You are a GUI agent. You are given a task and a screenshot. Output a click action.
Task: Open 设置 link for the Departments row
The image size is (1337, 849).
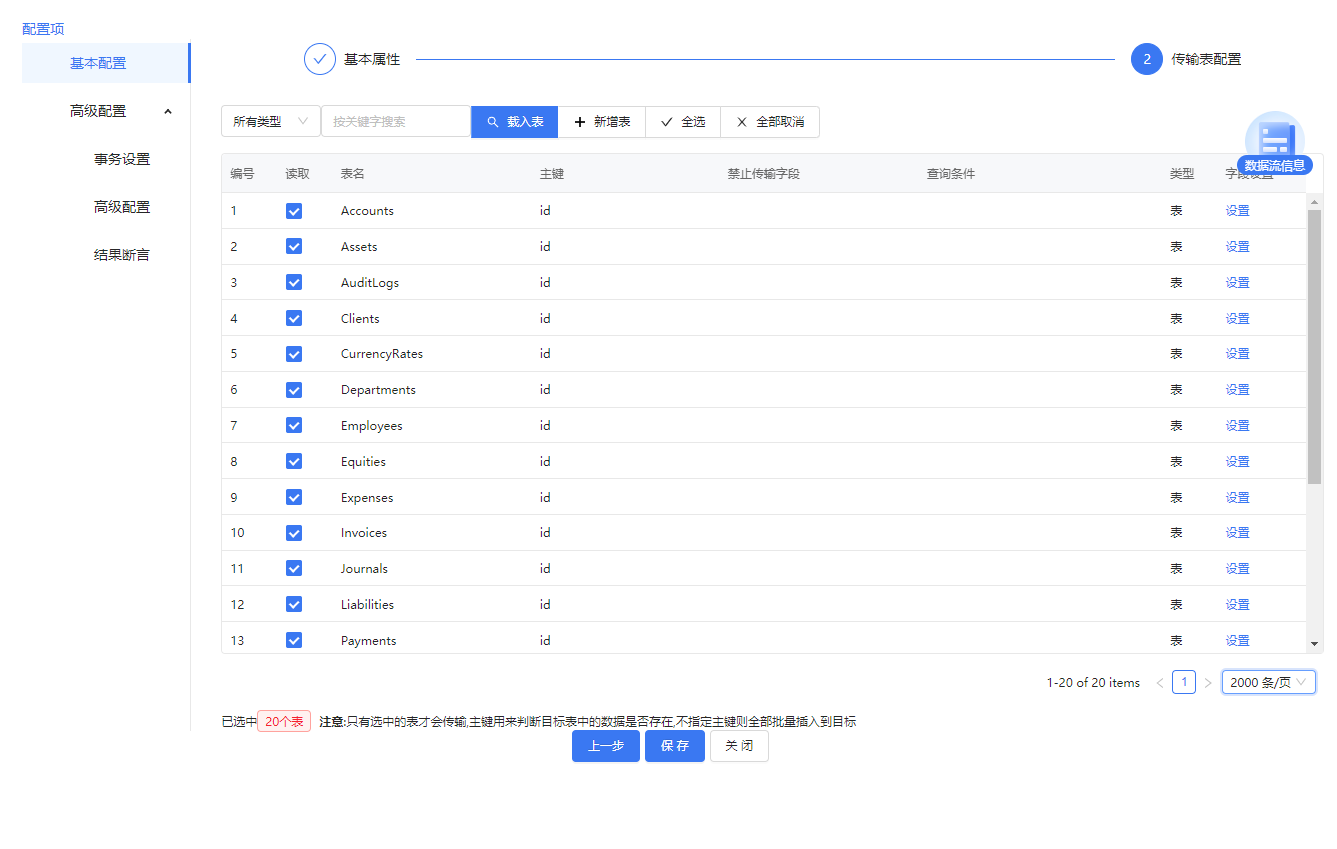coord(1238,390)
